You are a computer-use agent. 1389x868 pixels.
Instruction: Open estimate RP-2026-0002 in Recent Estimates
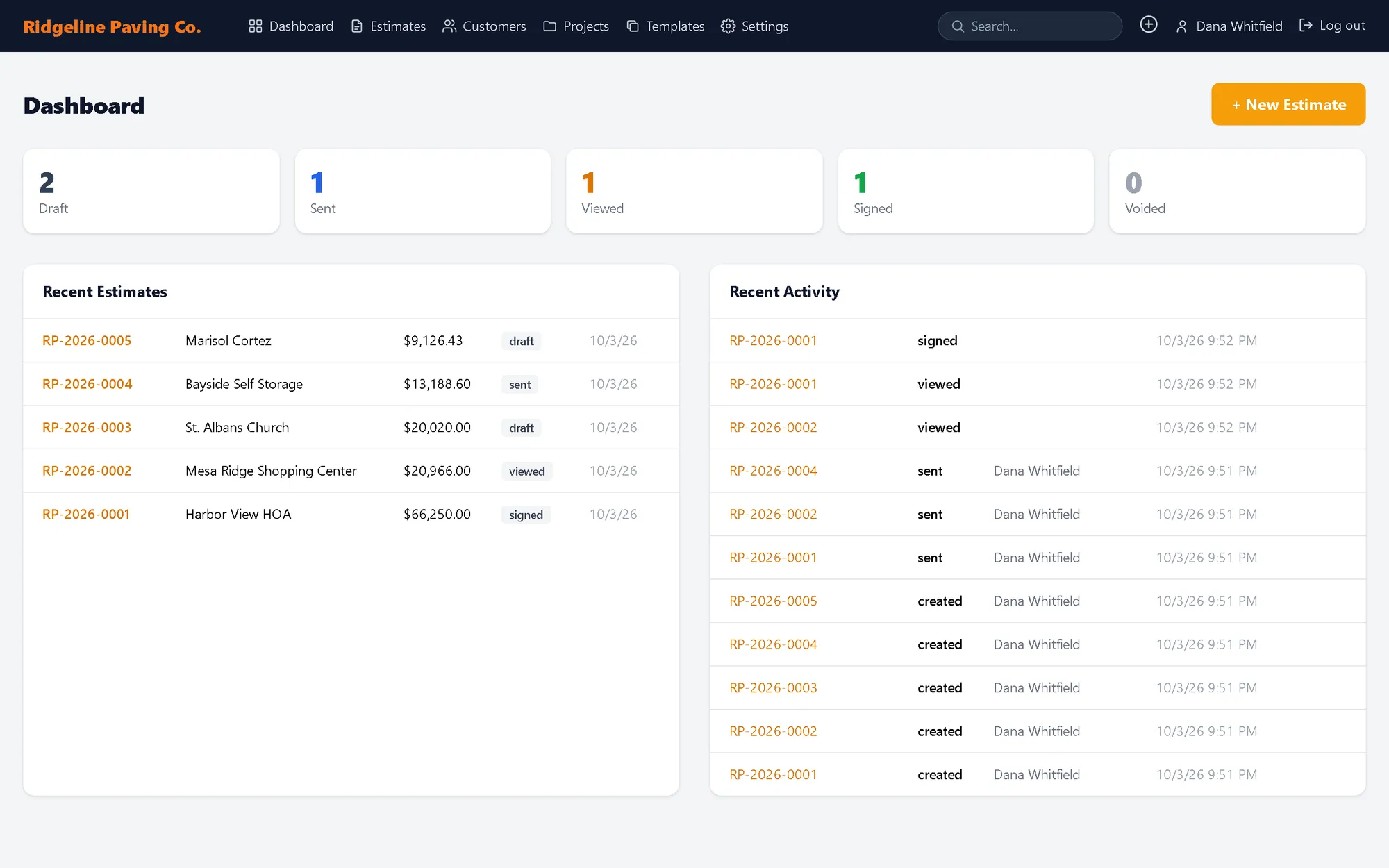(87, 471)
